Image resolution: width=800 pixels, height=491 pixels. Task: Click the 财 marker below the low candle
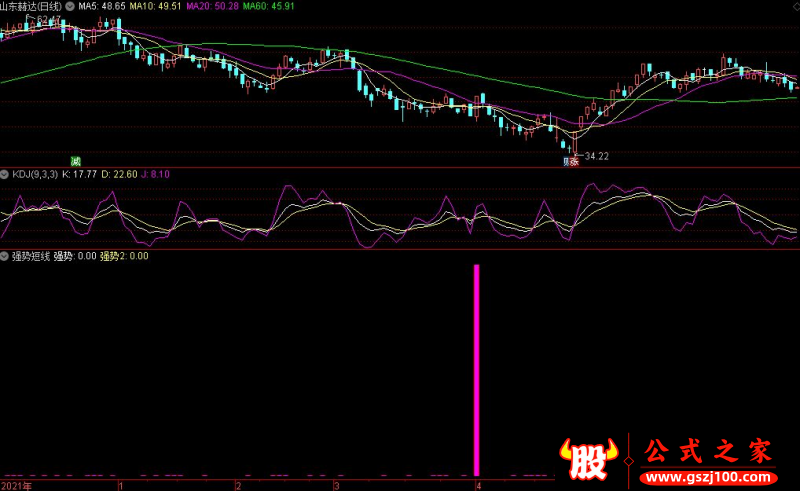pyautogui.click(x=567, y=162)
